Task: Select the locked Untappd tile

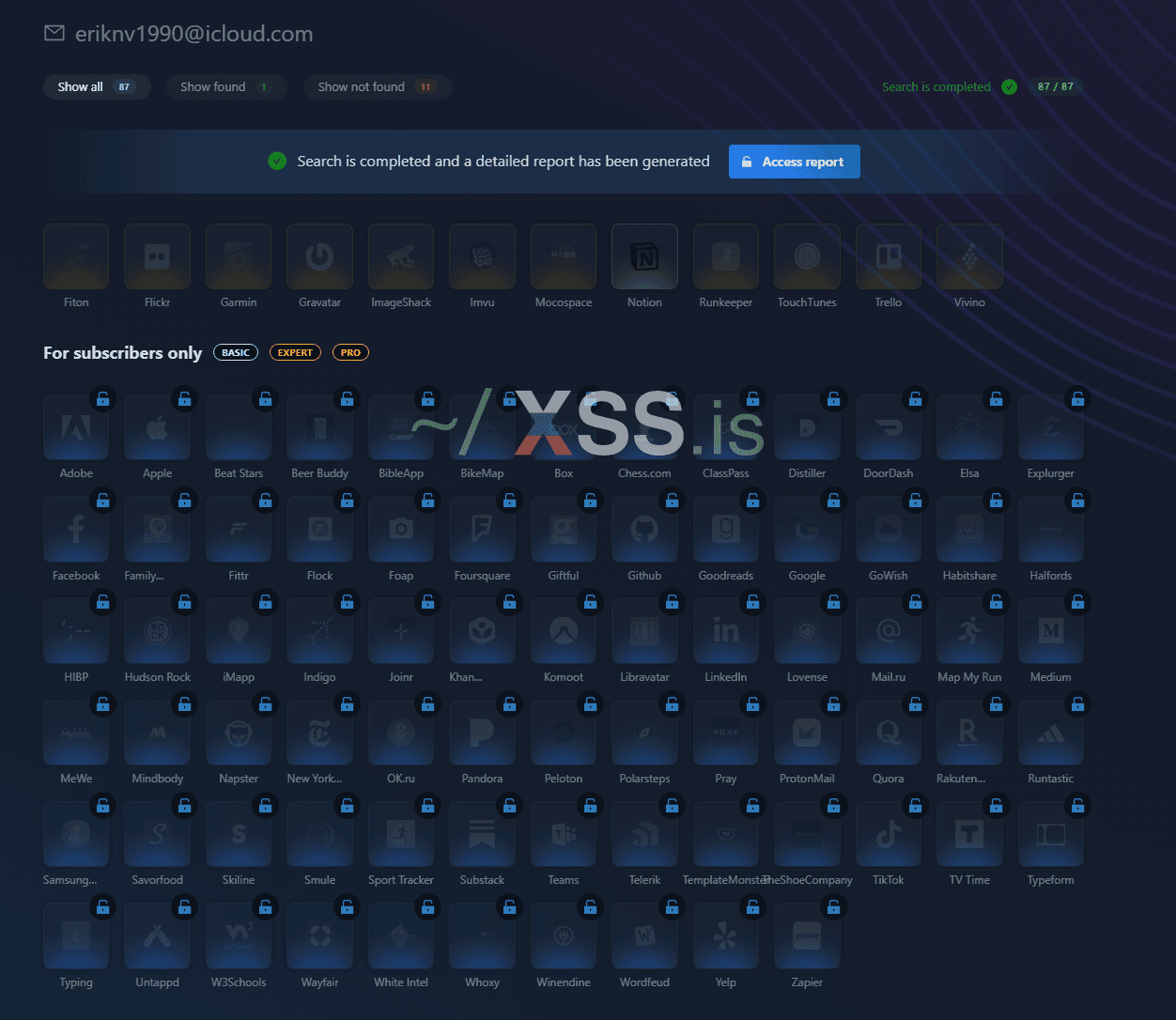Action: [x=157, y=936]
